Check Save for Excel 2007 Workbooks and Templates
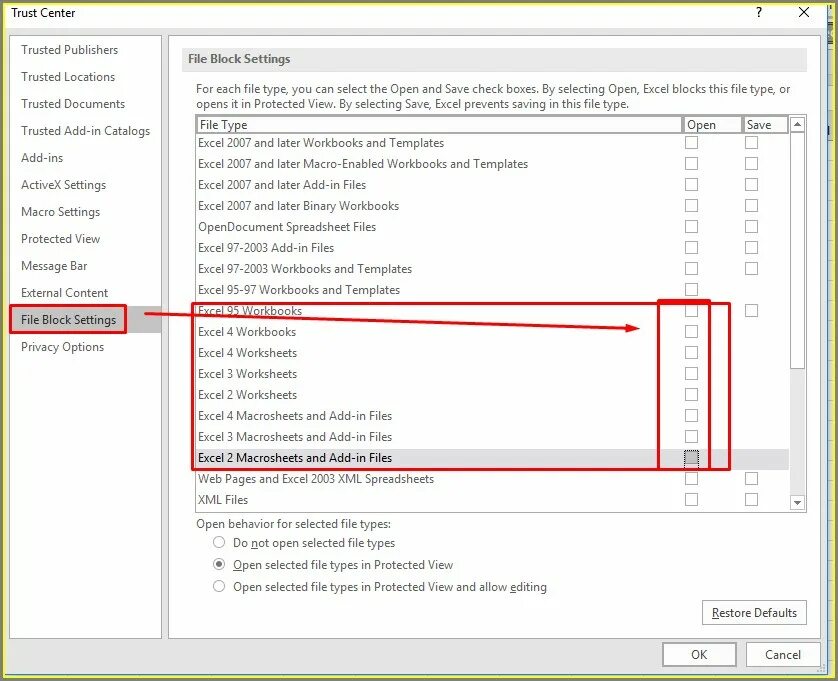This screenshot has height=681, width=838. (x=751, y=143)
